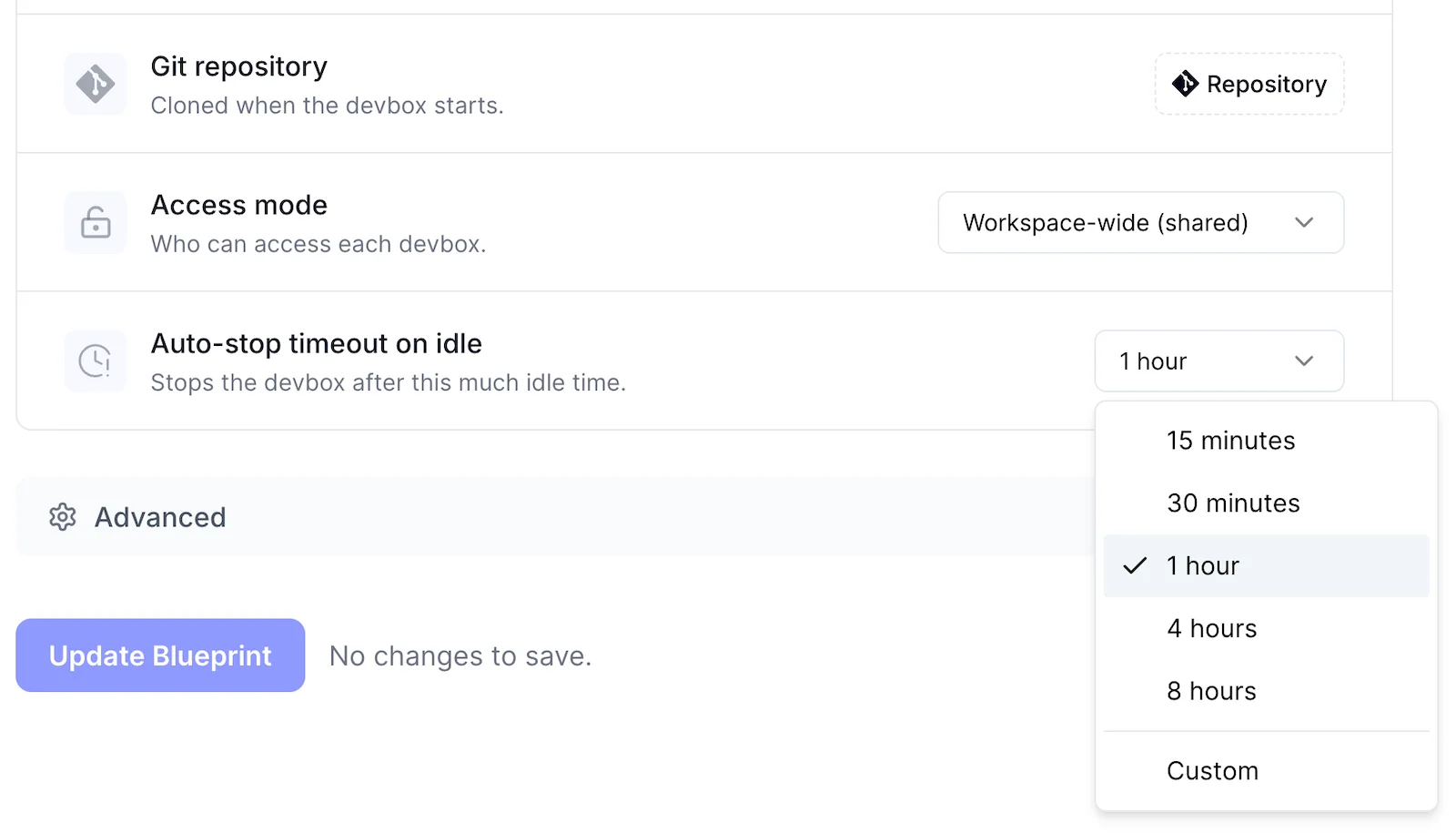This screenshot has height=833, width=1456.
Task: Collapse the 1 hour timeout dropdown
Action: [1218, 361]
